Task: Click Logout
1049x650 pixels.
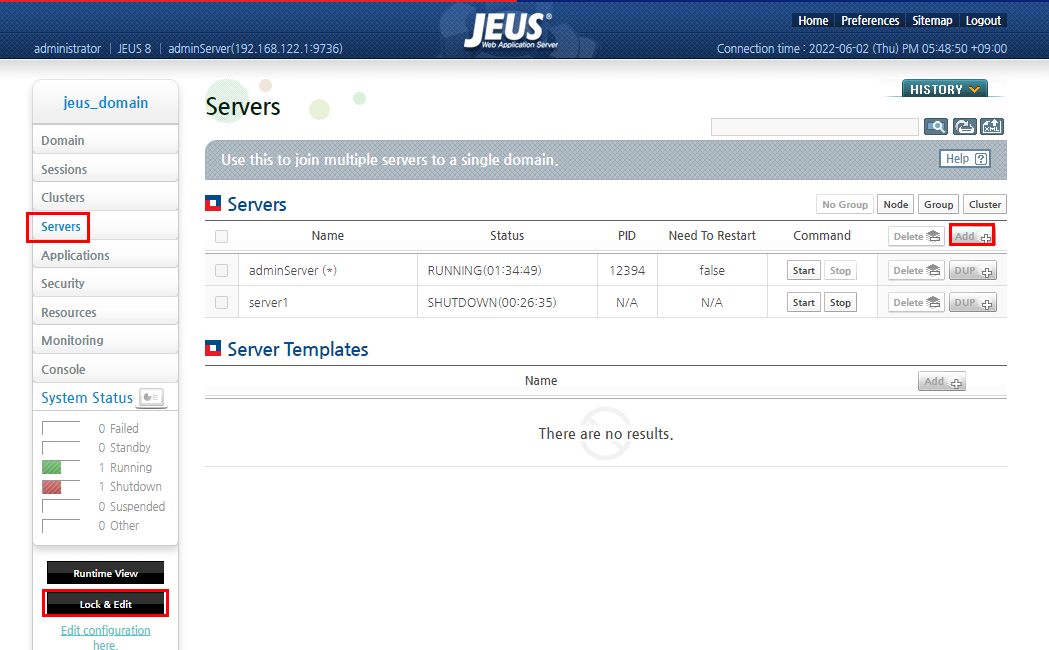Action: 983,21
